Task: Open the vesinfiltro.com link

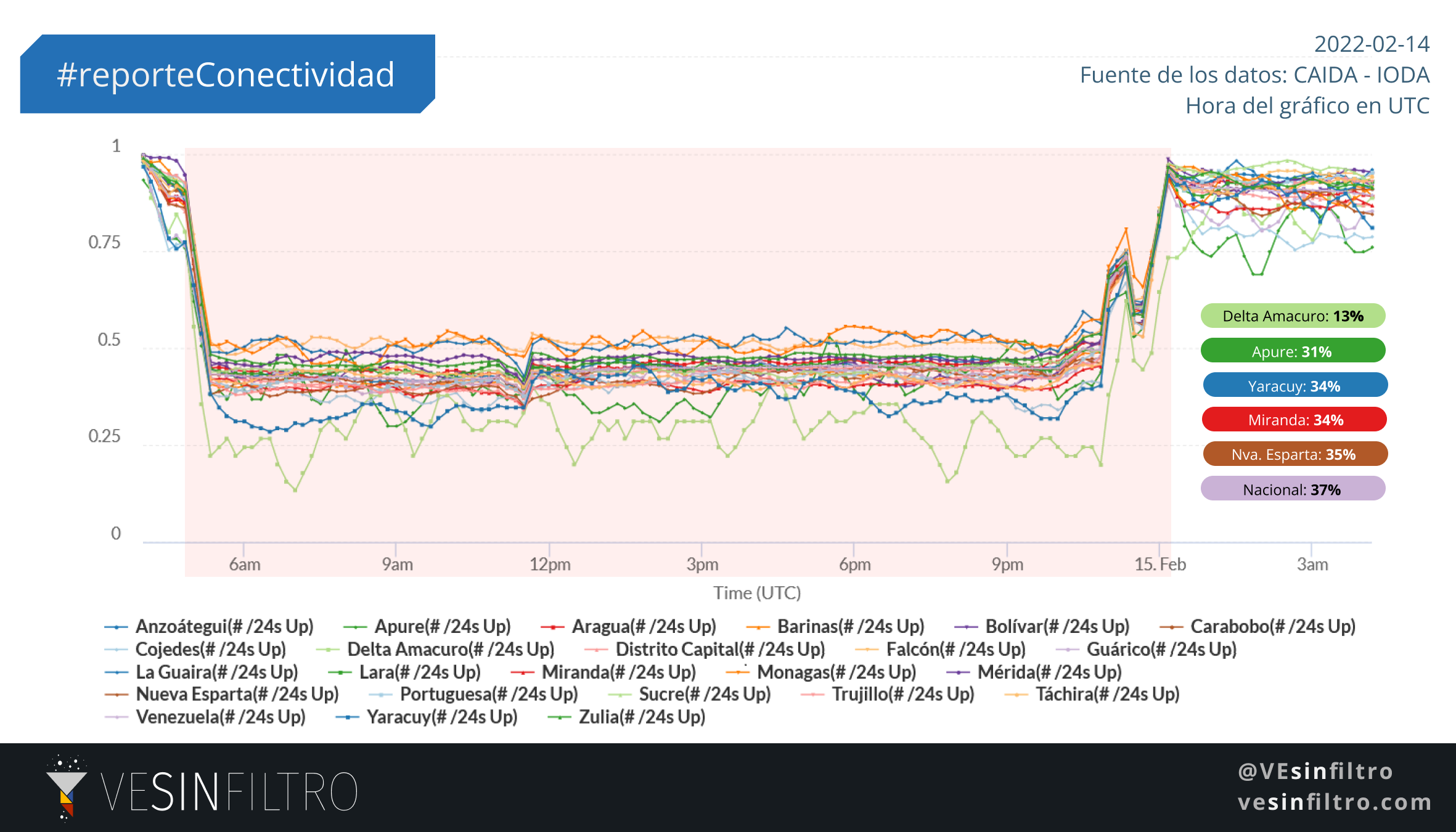Action: [x=1335, y=802]
